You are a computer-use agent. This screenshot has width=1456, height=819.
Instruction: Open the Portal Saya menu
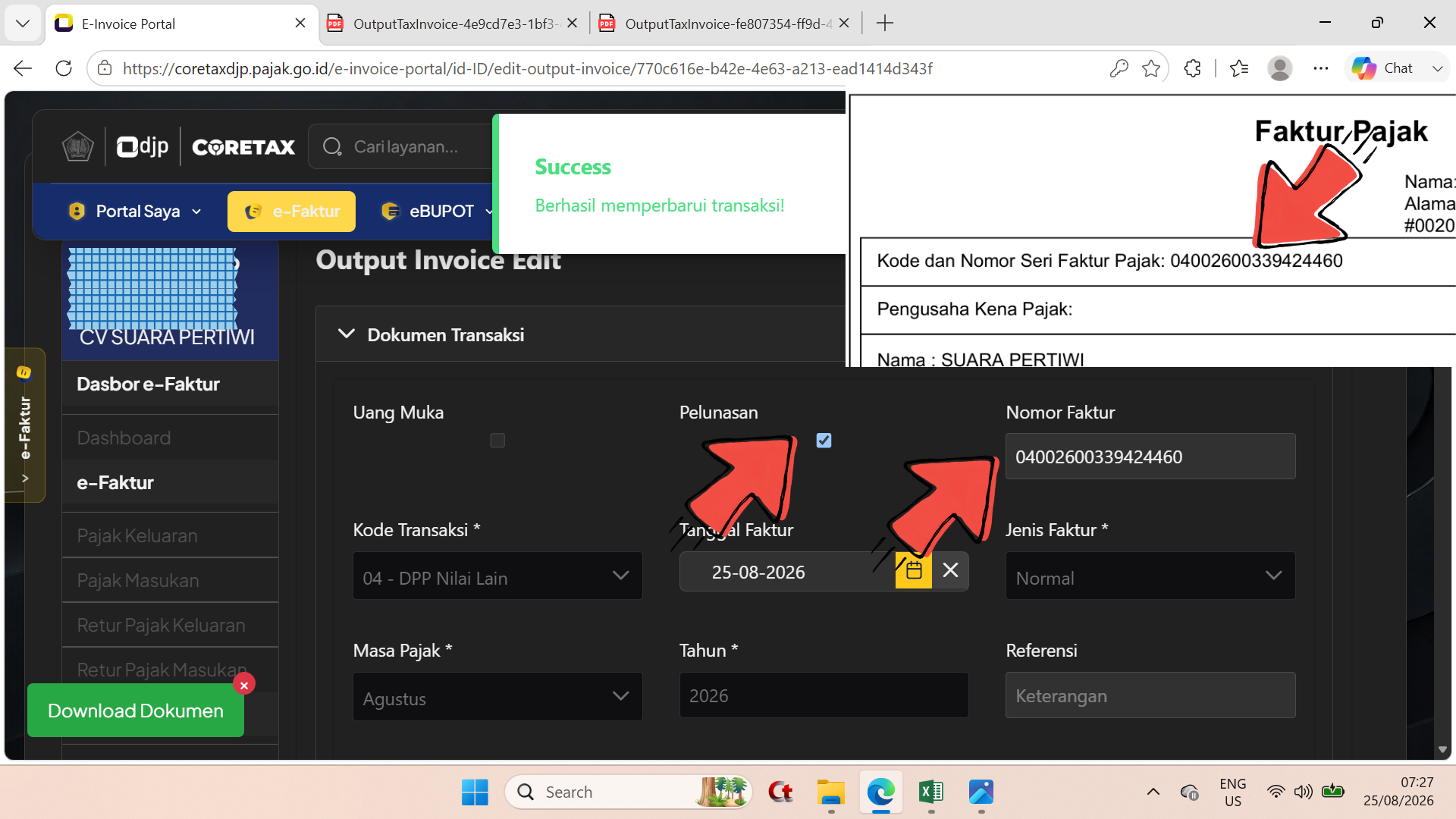point(136,211)
